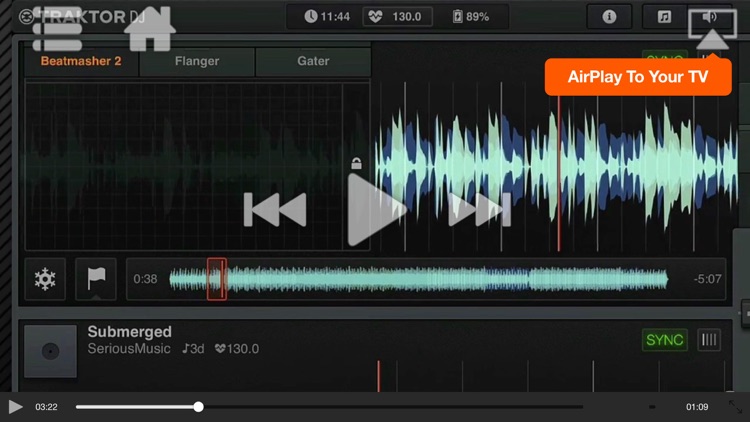Click the Traktor DJ logo
Image resolution: width=750 pixels, height=422 pixels.
pos(82,17)
